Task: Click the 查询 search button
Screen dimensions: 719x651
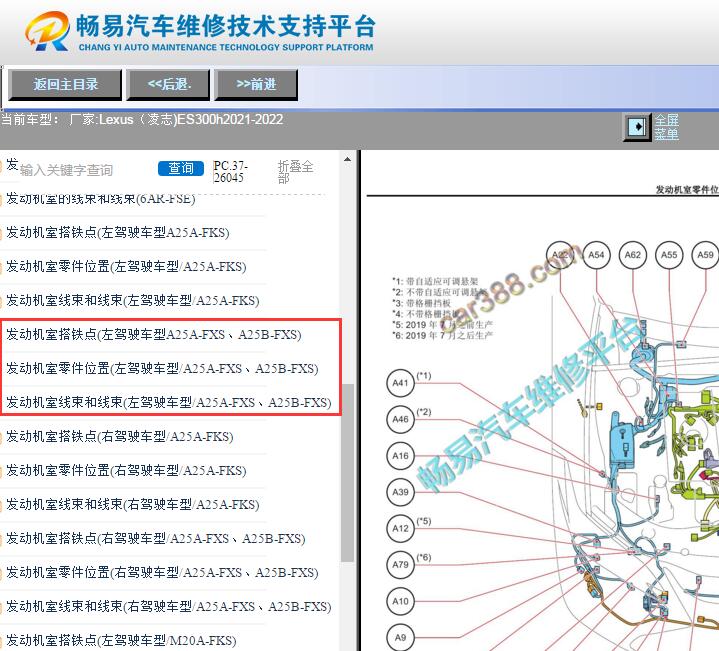Action: pos(181,168)
